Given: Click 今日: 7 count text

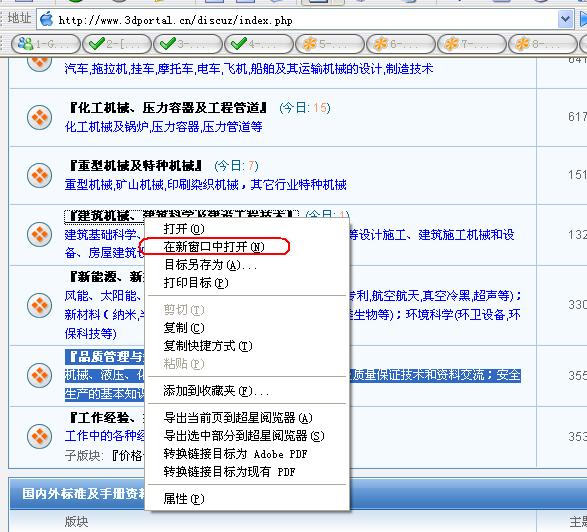Looking at the screenshot, I should (236, 166).
